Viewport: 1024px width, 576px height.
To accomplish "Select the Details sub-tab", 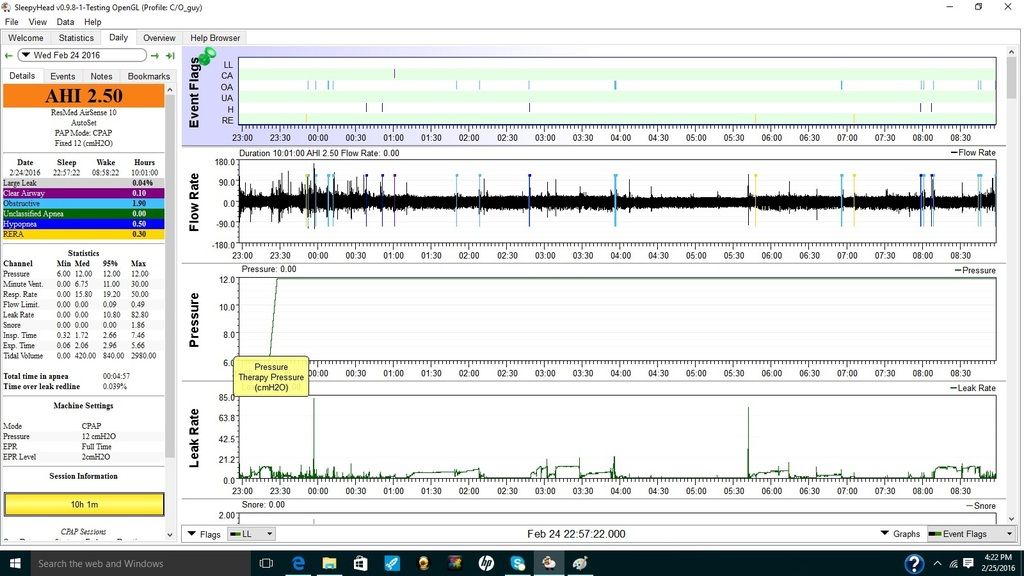I will coord(22,76).
